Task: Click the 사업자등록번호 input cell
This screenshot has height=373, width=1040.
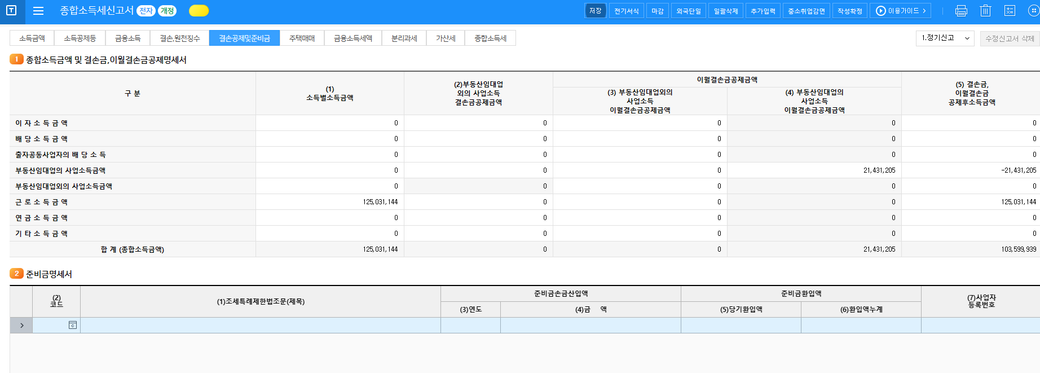Action: point(980,325)
